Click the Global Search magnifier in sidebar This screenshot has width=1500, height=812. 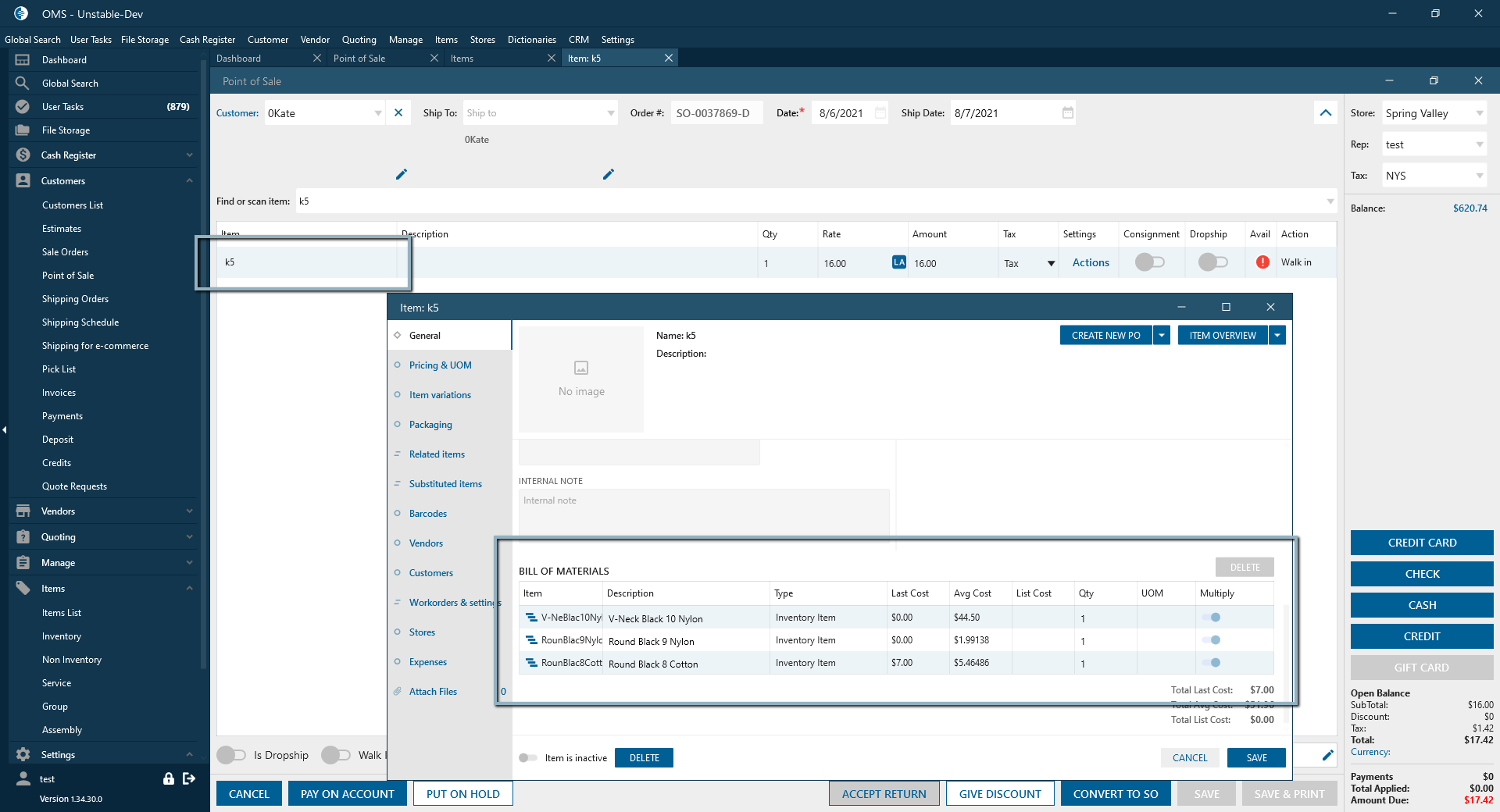click(x=23, y=83)
